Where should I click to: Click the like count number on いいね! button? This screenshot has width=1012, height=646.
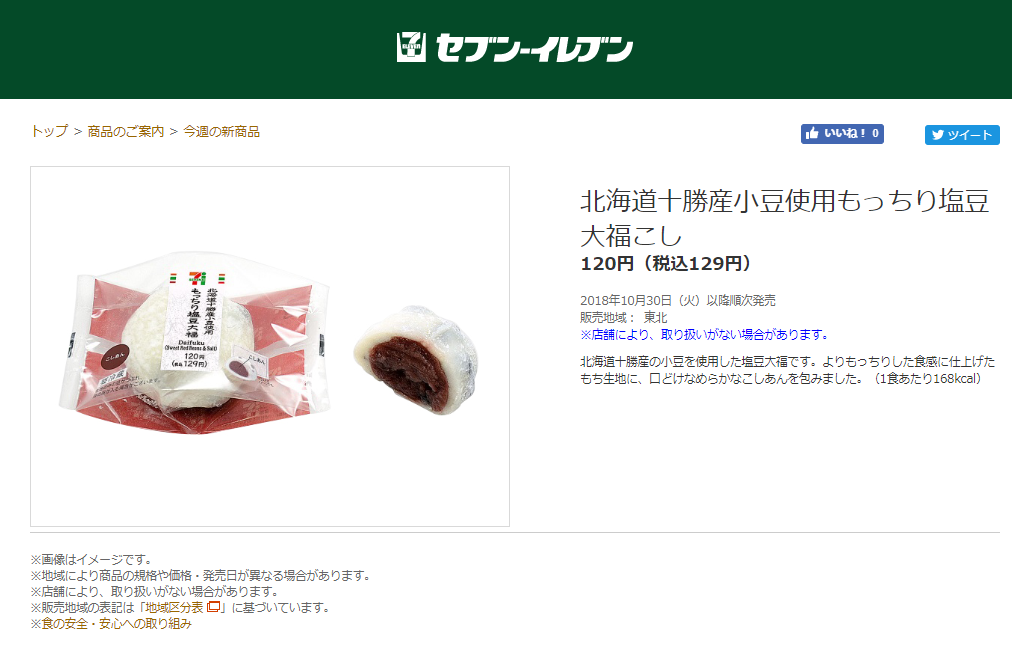(x=875, y=134)
